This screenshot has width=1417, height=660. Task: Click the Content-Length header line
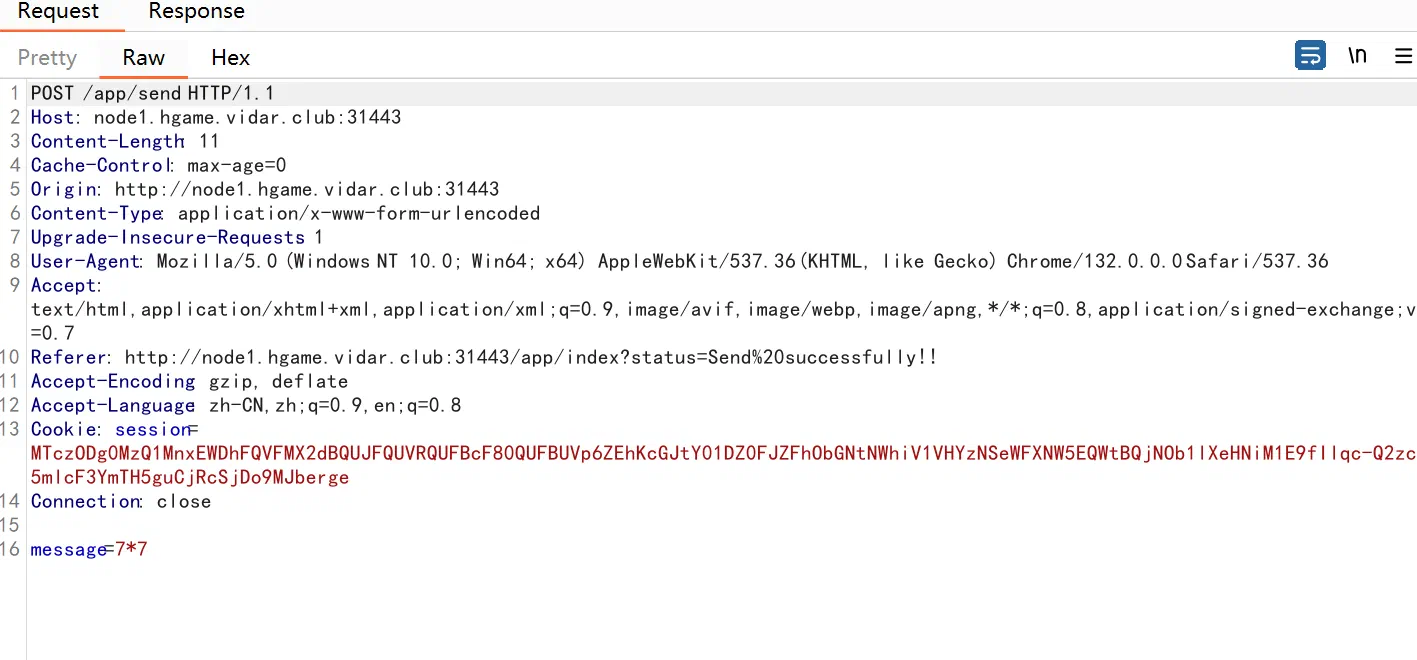point(125,141)
